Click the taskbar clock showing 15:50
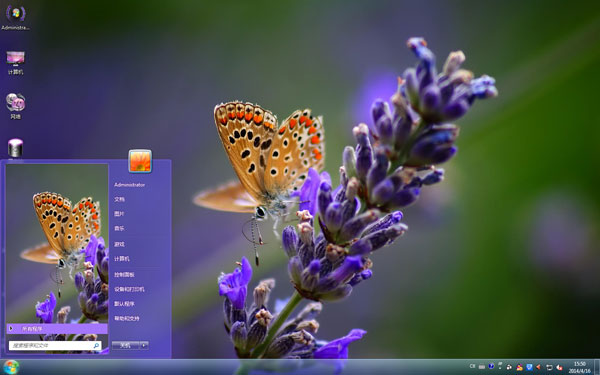 579,367
